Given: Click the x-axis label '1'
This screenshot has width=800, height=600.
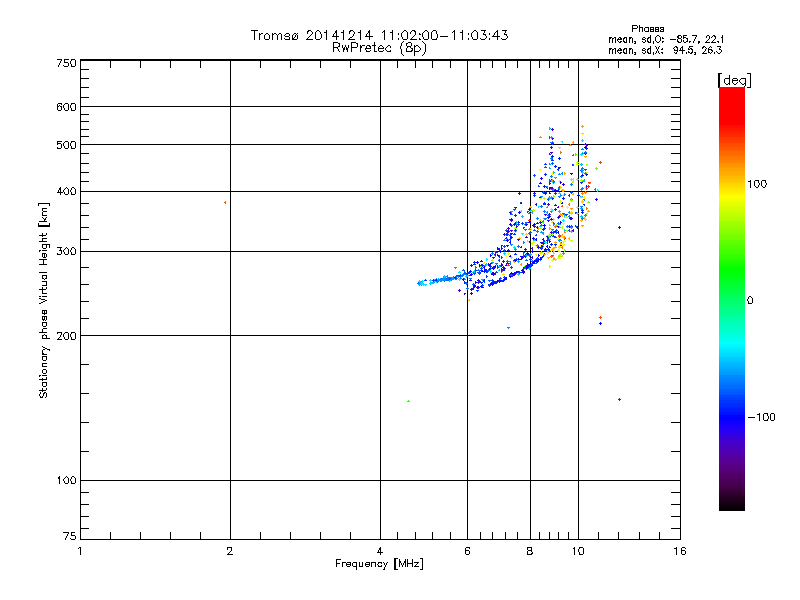Looking at the screenshot, I should [x=80, y=551].
